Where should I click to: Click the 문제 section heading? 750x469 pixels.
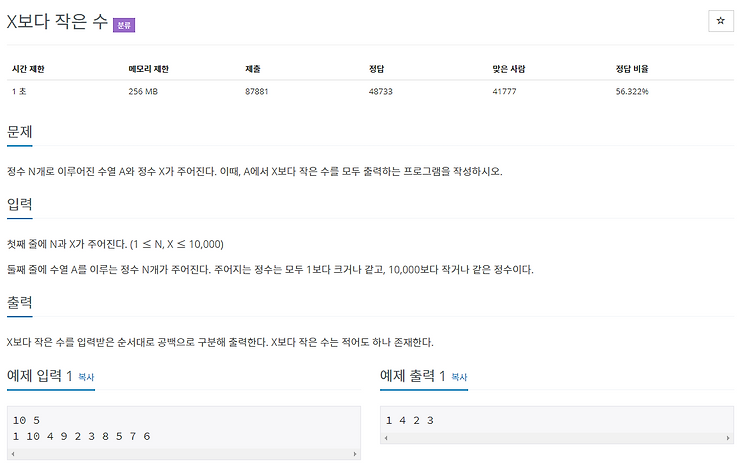(20, 132)
